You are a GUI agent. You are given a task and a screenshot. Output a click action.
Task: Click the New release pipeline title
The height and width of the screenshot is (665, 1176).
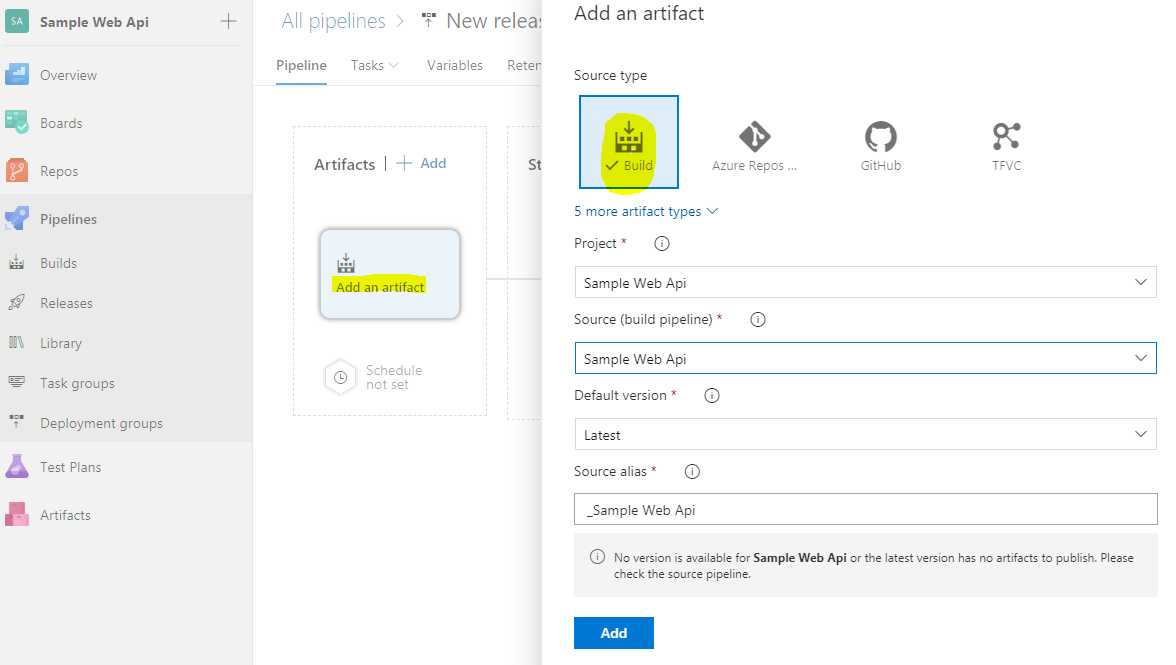[x=492, y=21]
